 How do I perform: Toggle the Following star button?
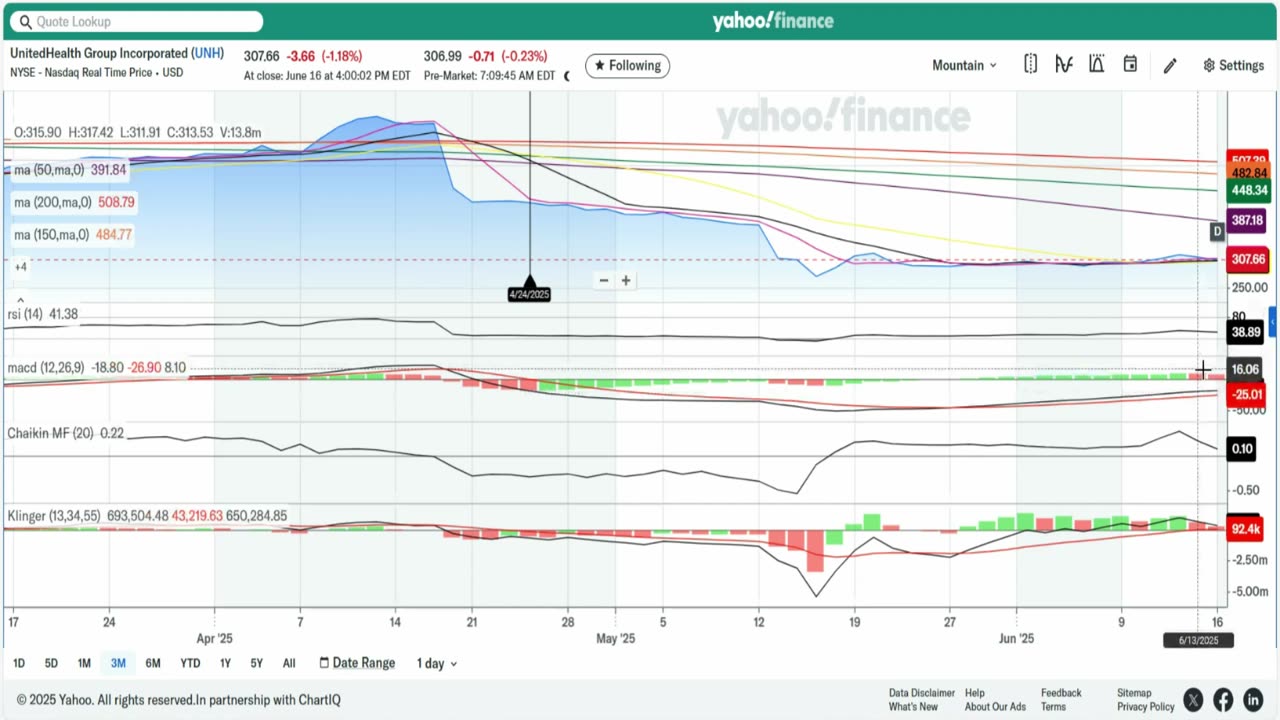627,65
